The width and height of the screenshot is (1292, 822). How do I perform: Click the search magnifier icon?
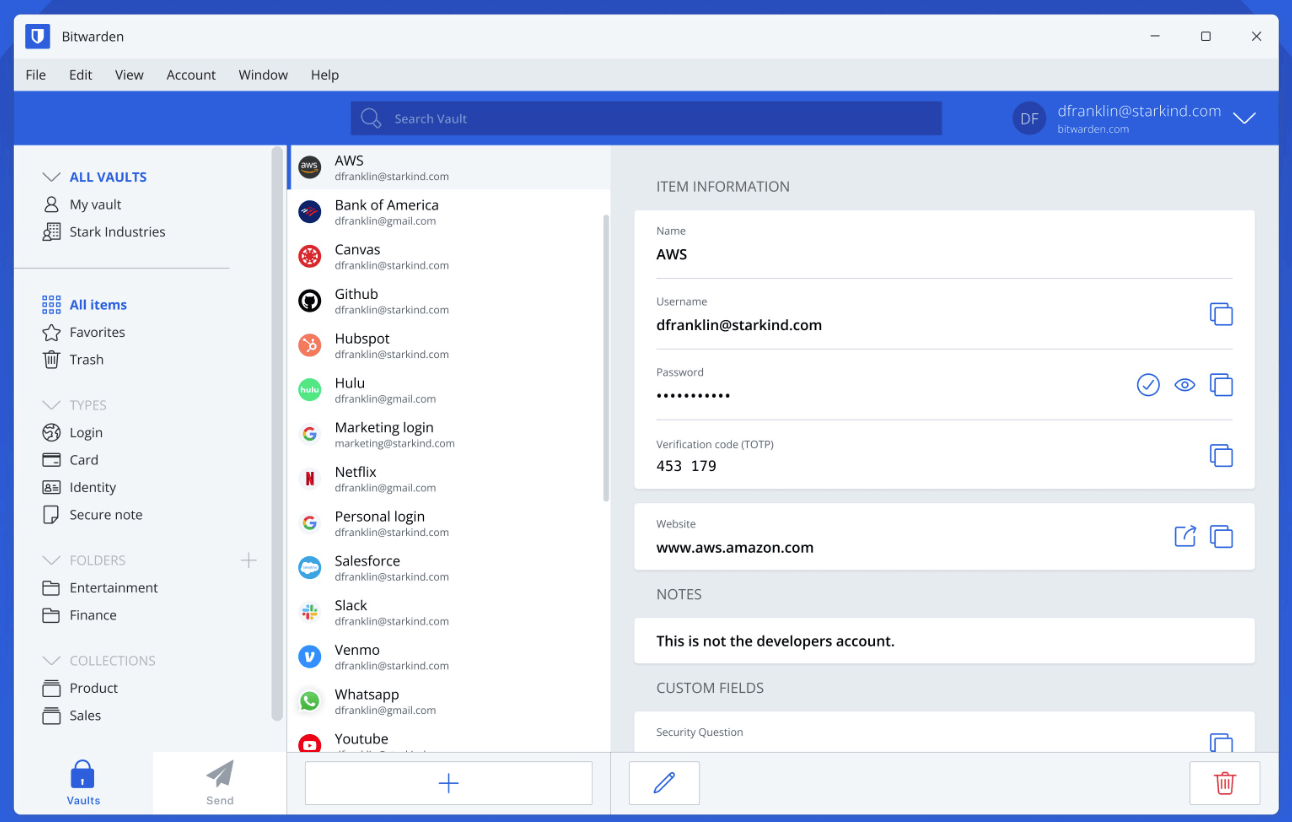point(371,118)
